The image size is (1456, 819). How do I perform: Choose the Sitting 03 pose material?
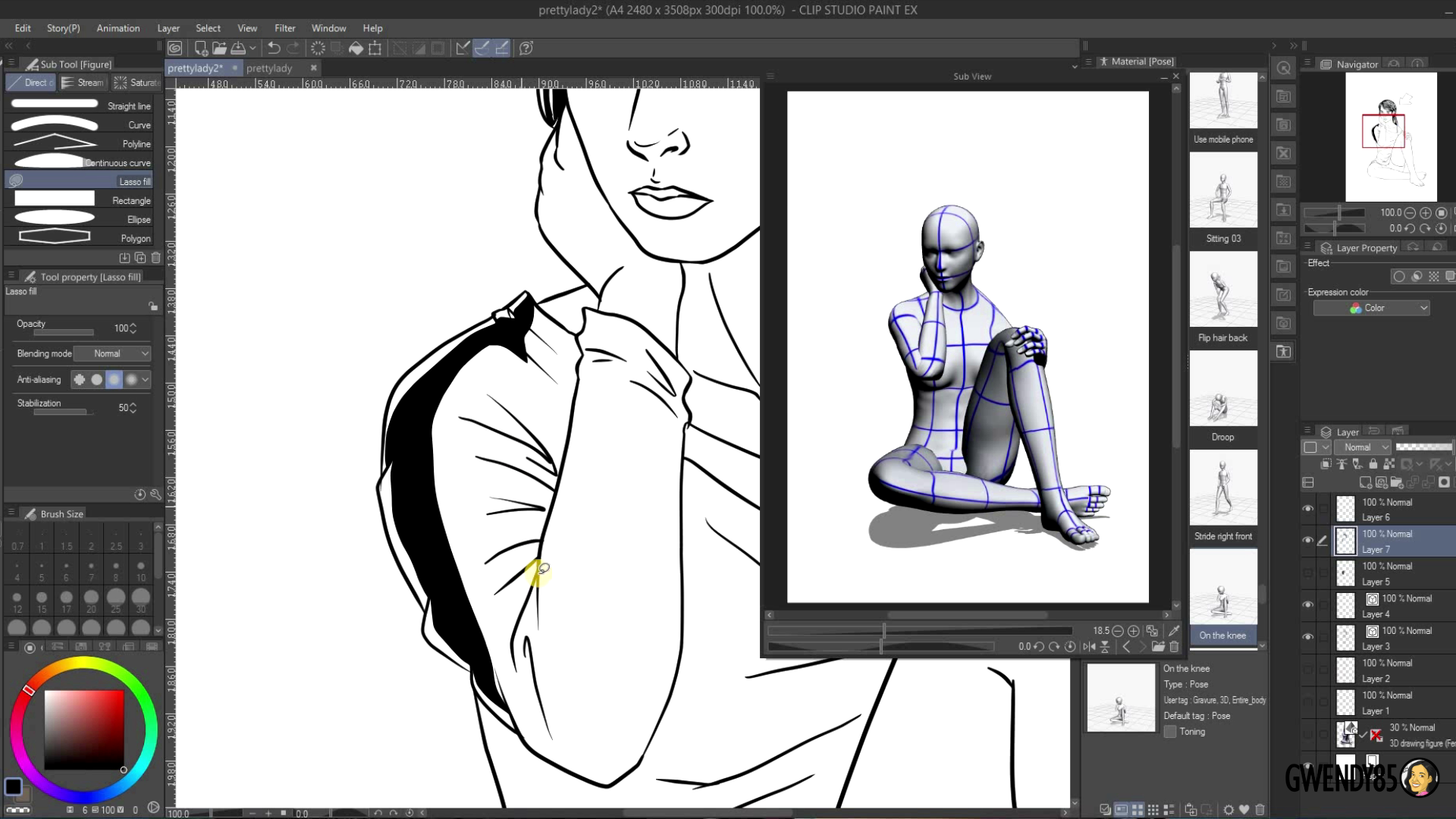[x=1222, y=190]
